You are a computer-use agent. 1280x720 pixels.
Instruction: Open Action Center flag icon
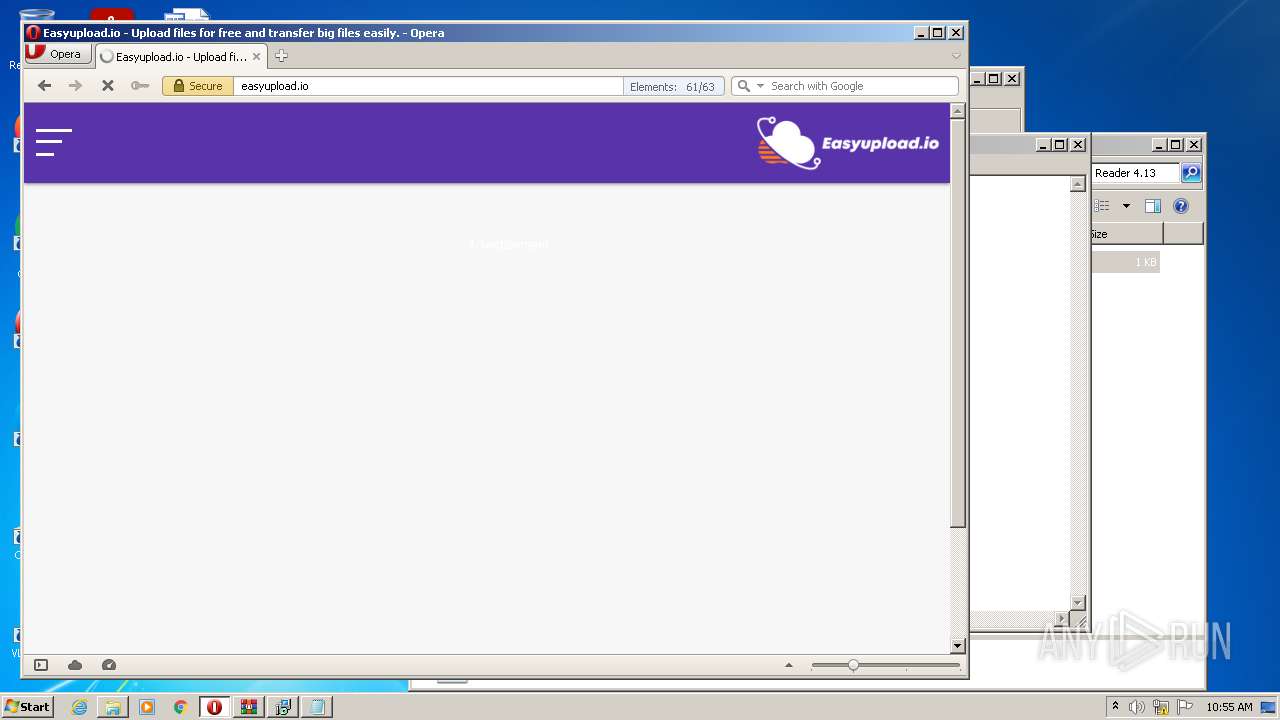click(x=1185, y=707)
